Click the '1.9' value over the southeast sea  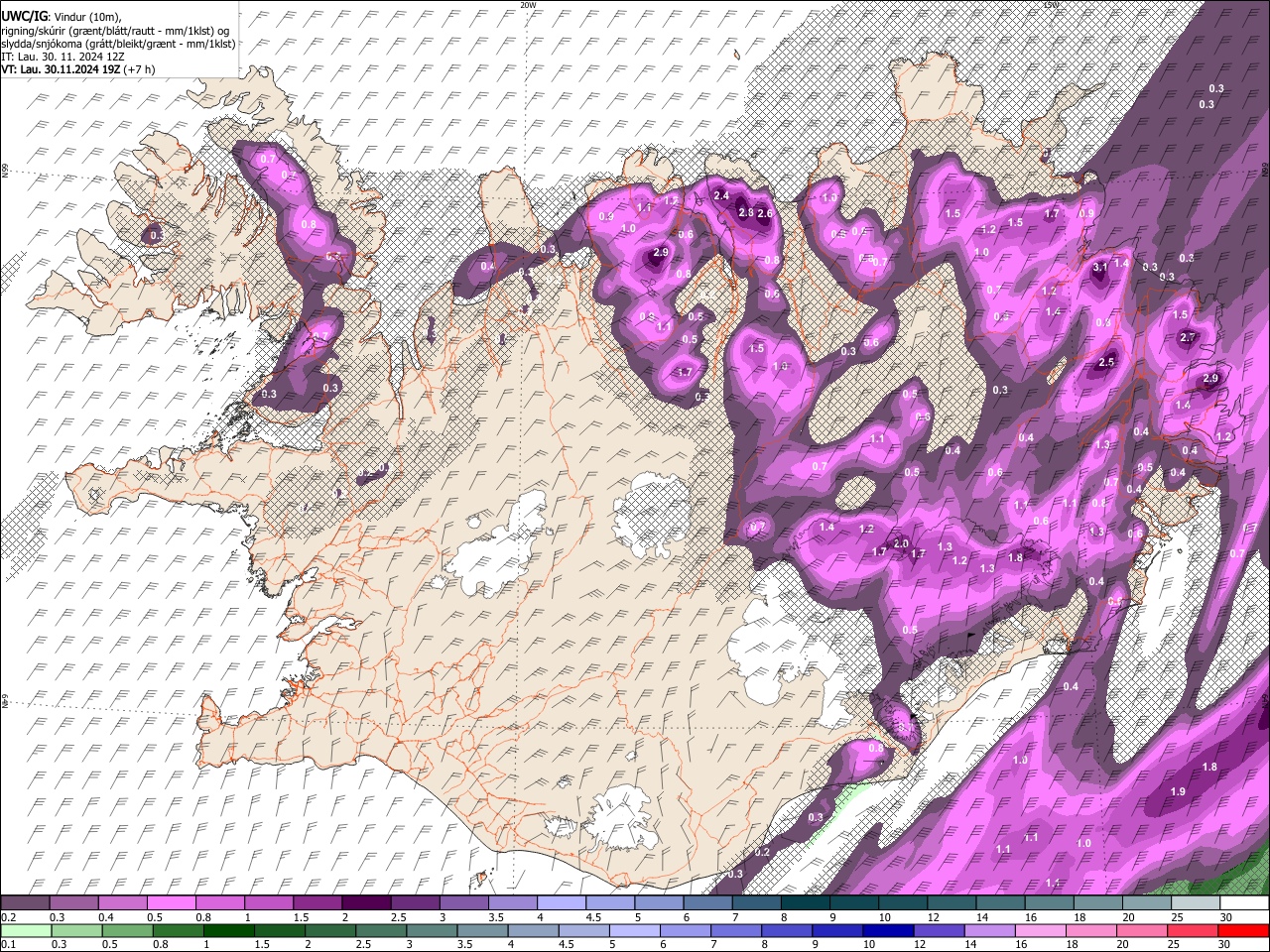1178,791
